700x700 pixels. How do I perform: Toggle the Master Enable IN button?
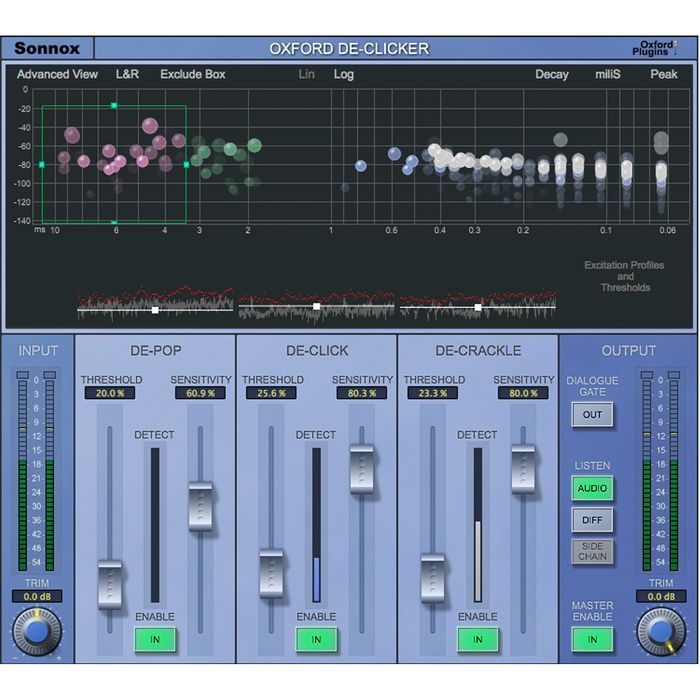[592, 639]
